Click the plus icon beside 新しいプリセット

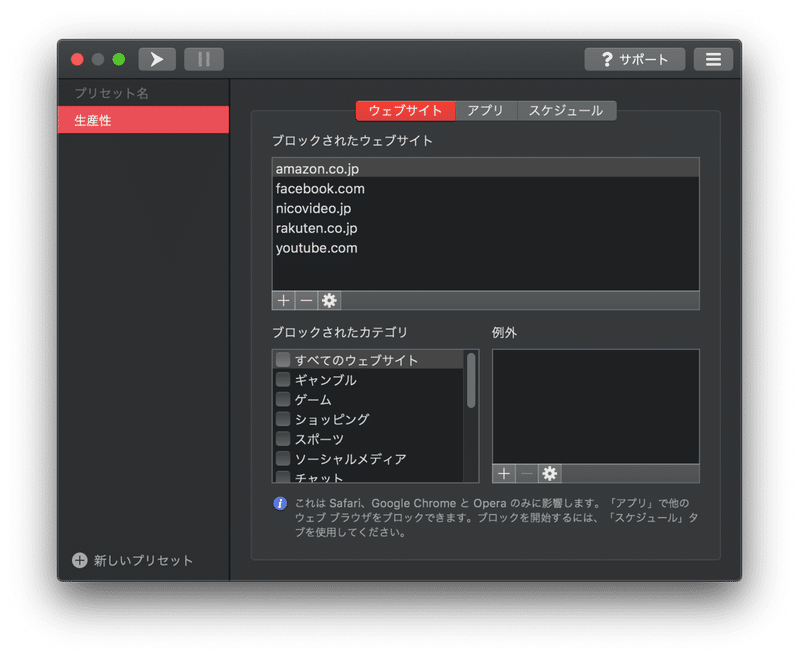coord(80,560)
